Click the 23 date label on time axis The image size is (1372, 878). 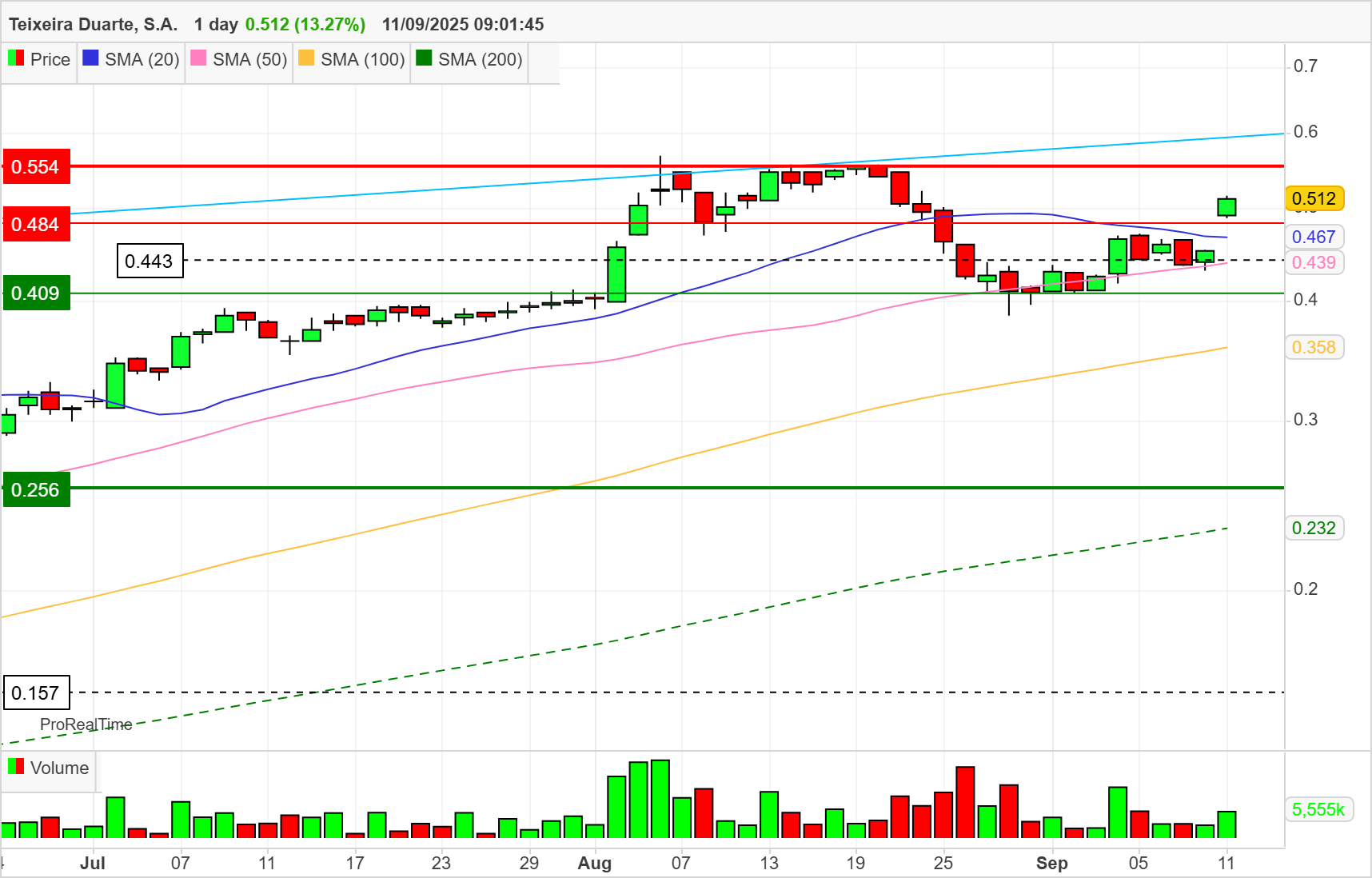click(441, 864)
